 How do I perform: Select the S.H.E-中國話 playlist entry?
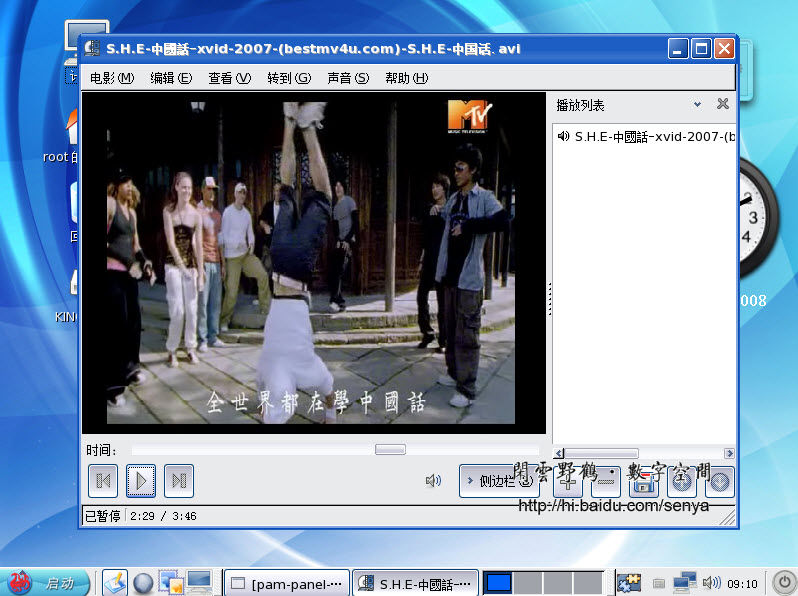(x=644, y=136)
